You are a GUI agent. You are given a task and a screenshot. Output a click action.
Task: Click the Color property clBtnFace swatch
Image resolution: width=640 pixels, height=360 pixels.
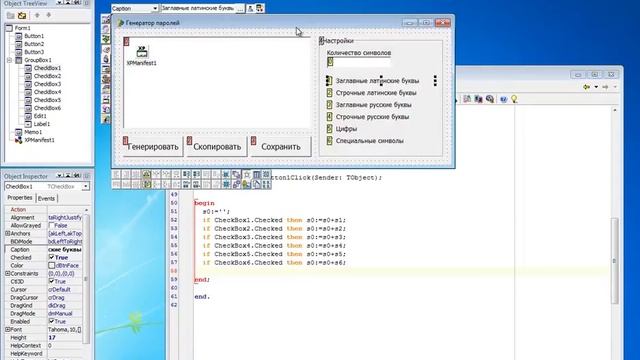[51, 265]
